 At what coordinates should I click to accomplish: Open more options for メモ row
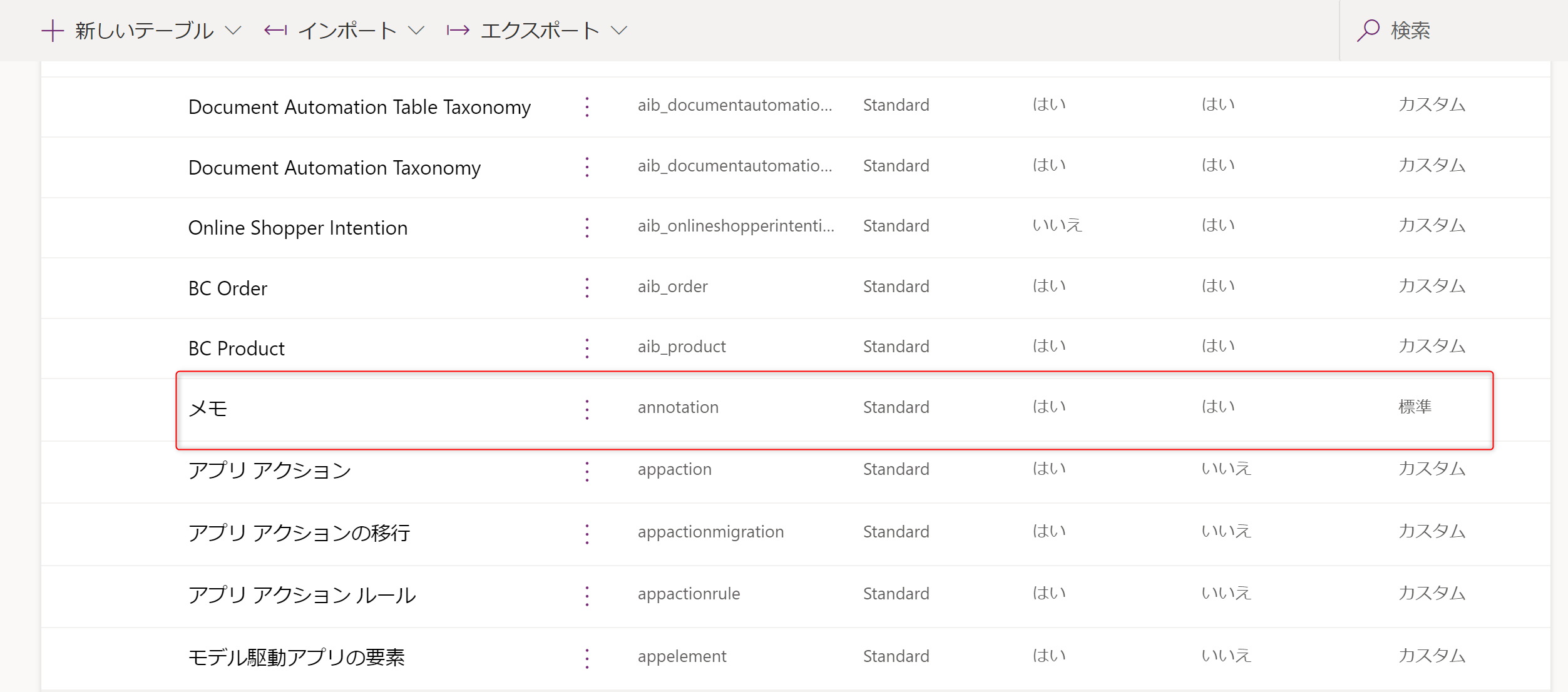pyautogui.click(x=587, y=409)
